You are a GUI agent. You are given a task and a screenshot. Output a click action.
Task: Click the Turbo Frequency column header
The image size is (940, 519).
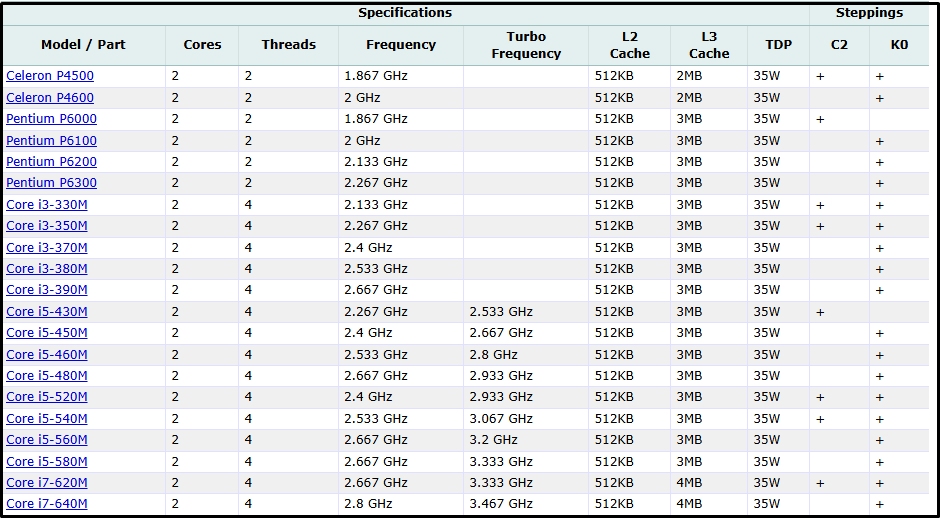point(526,45)
